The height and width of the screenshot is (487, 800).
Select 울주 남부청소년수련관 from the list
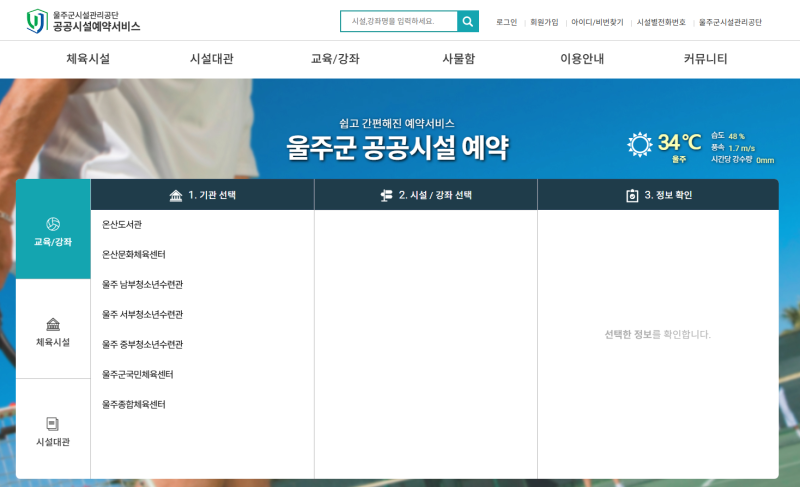pyautogui.click(x=142, y=285)
